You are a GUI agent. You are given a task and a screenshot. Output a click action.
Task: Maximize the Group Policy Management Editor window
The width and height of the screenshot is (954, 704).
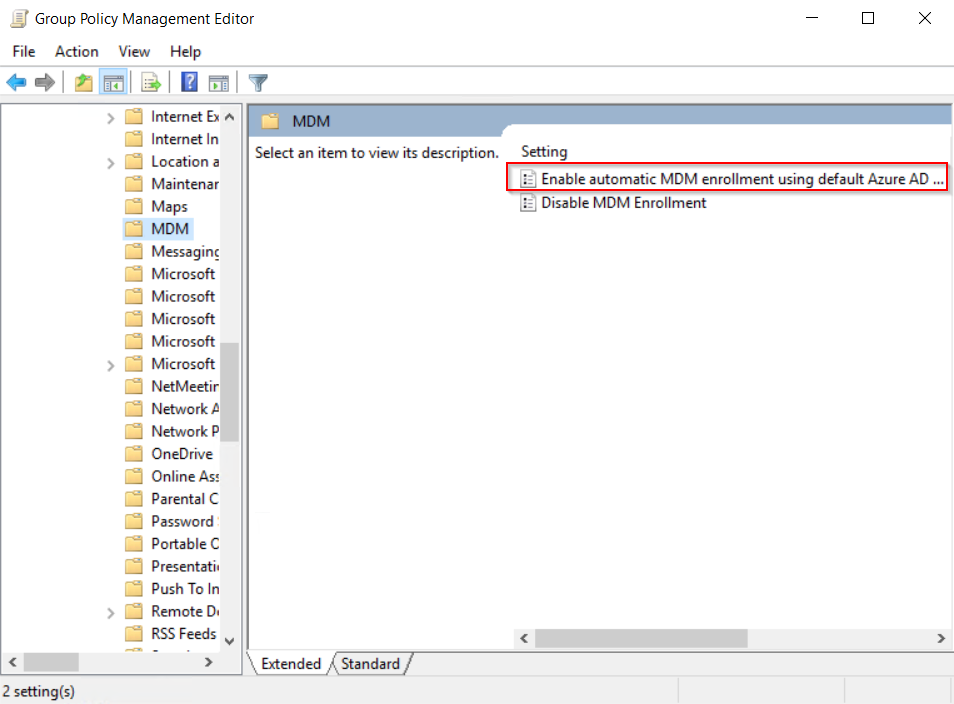[x=868, y=18]
